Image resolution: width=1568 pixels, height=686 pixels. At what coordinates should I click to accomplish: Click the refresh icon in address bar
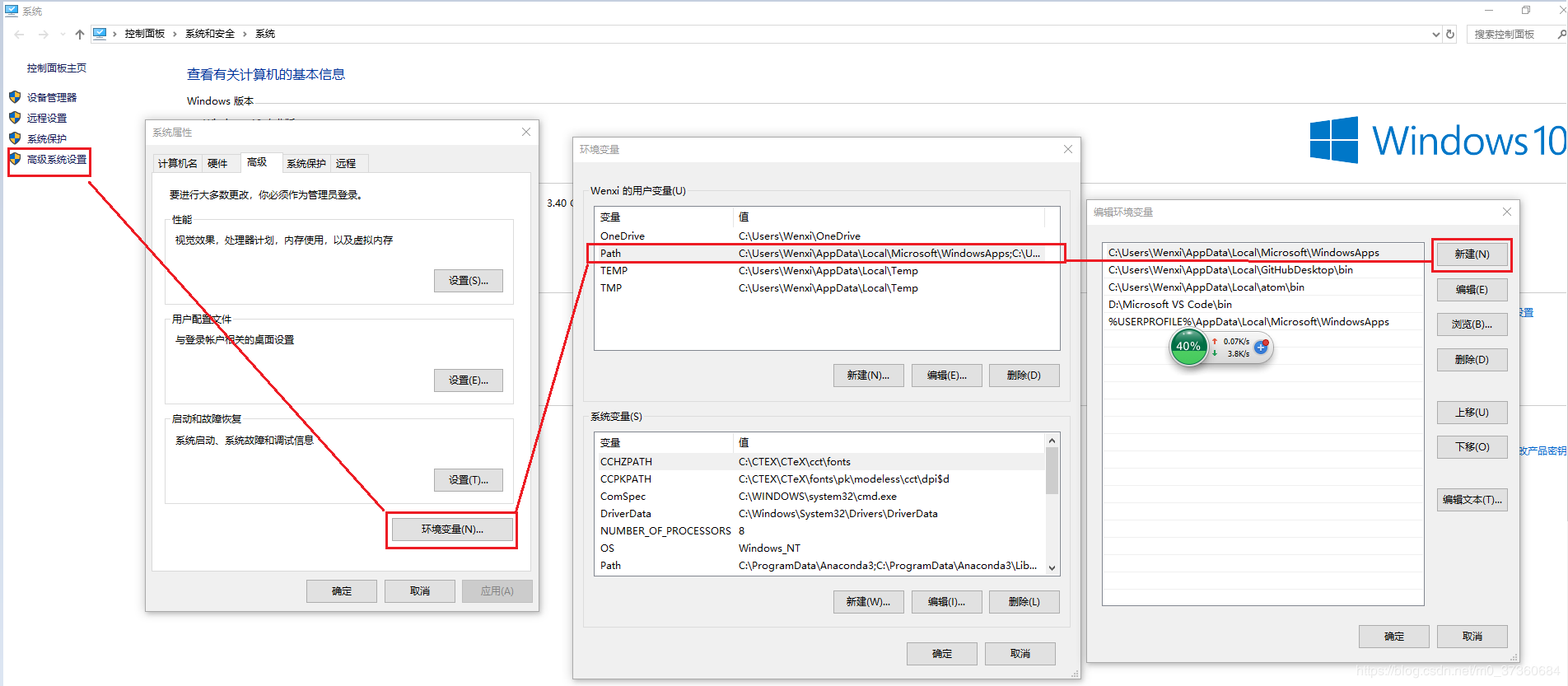pos(1450,35)
